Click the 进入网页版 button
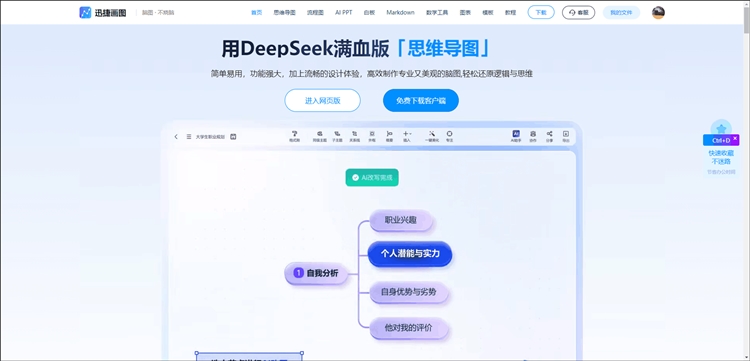The width and height of the screenshot is (750, 361). (x=322, y=100)
